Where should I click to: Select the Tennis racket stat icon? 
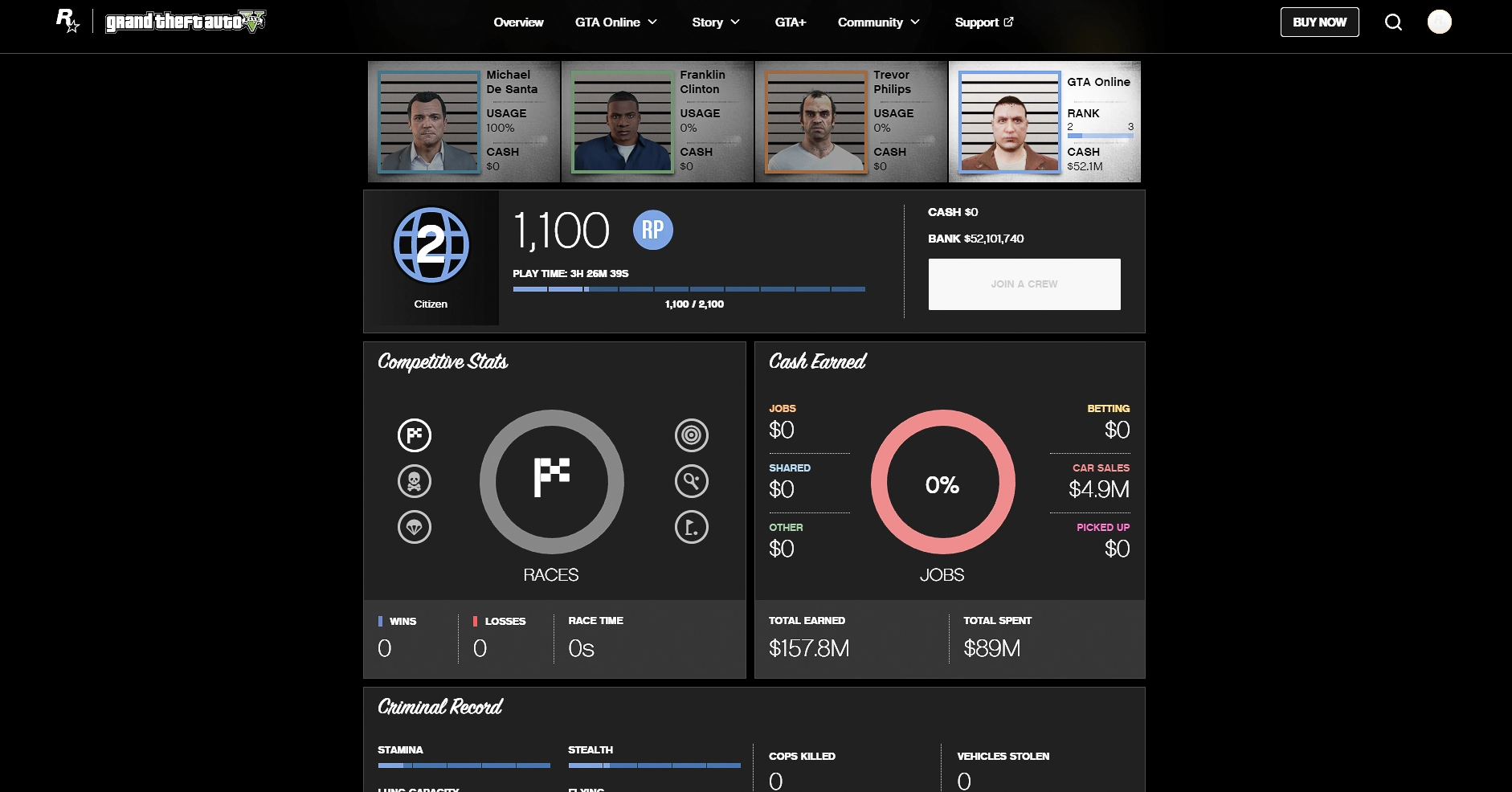point(692,481)
